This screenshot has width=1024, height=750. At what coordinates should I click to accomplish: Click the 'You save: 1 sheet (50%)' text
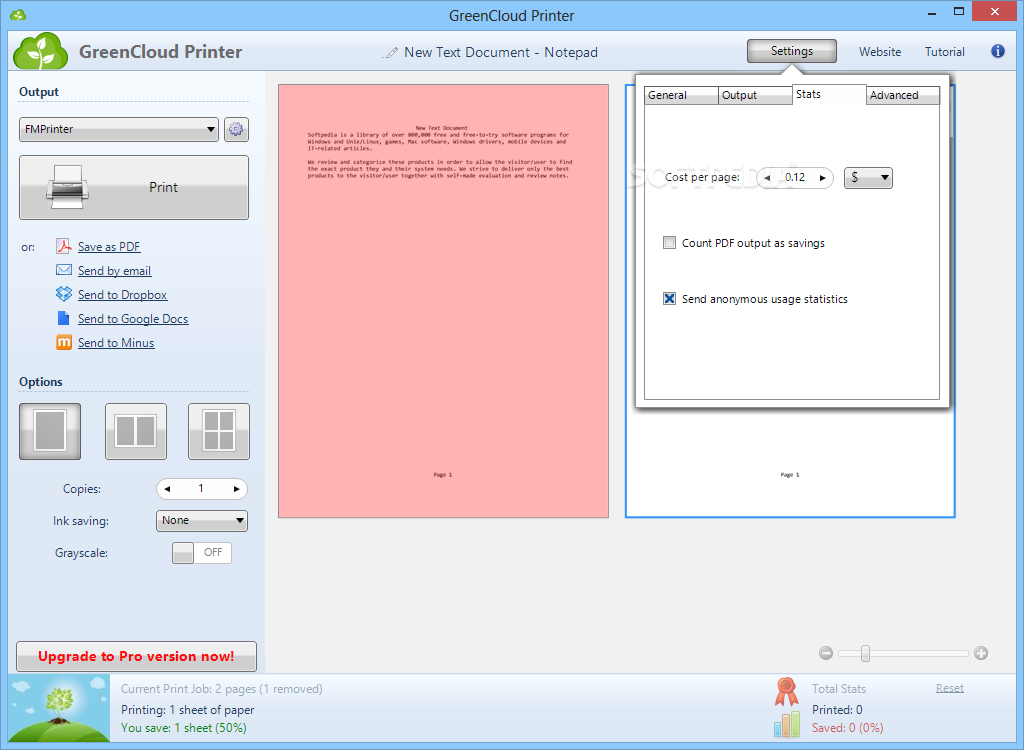coord(184,728)
